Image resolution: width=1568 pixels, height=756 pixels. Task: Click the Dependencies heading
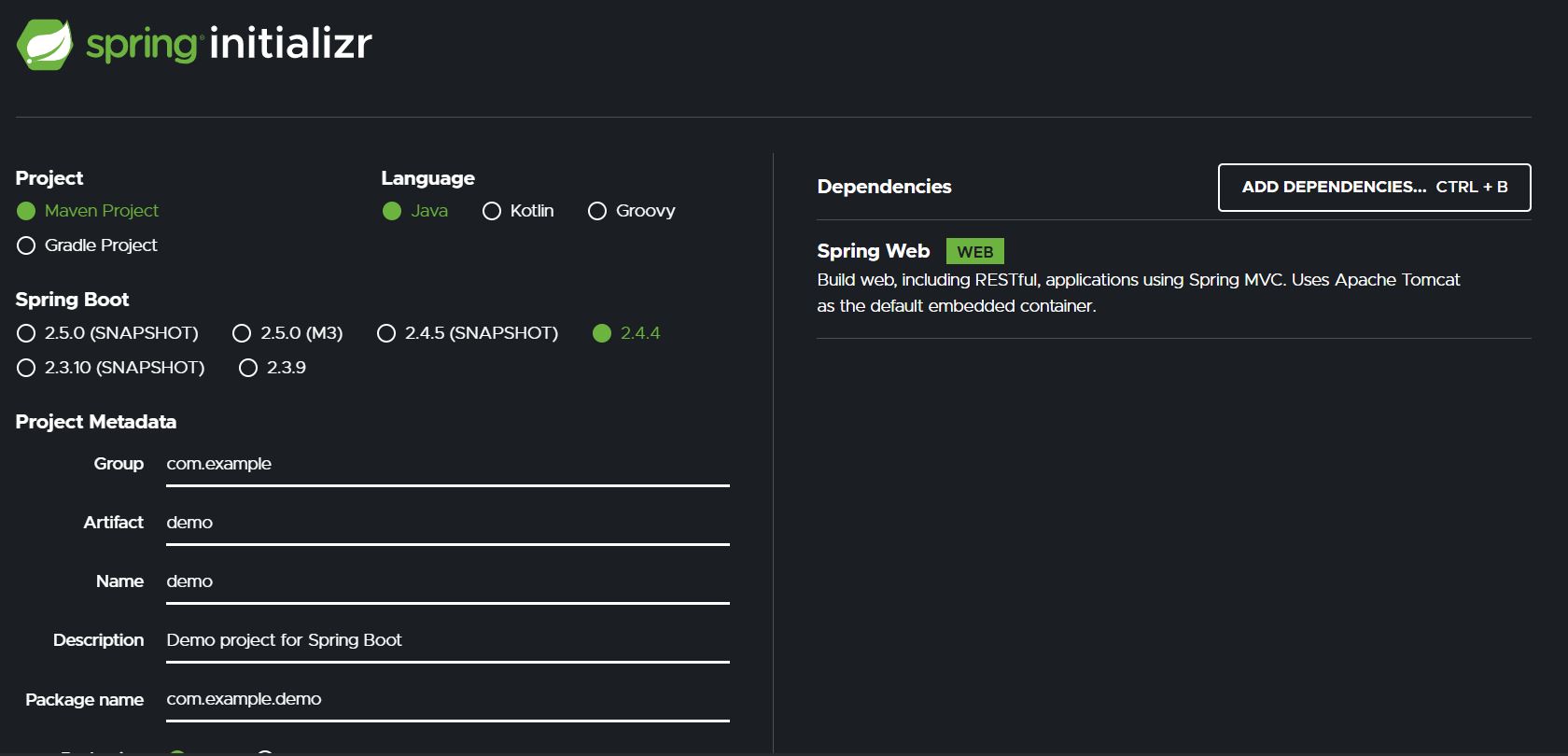[885, 187]
